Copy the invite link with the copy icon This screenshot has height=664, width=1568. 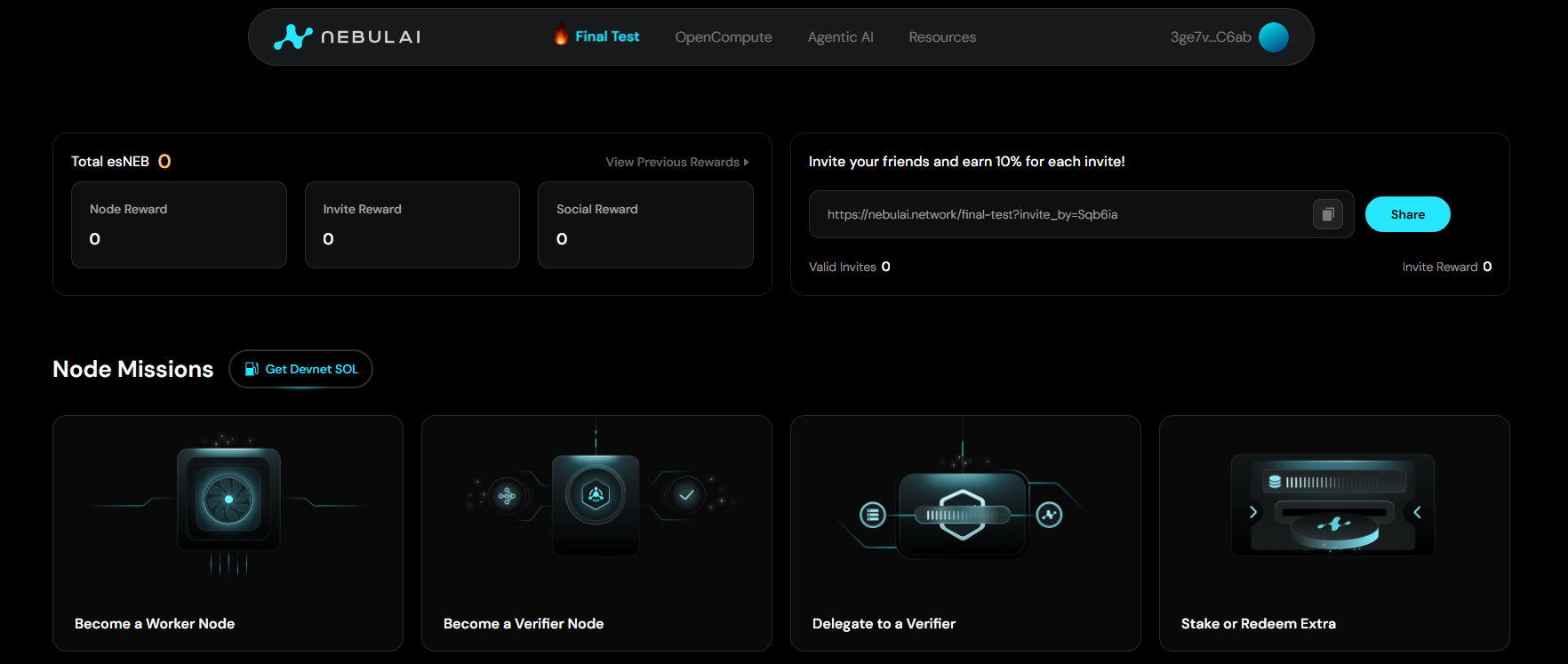(1327, 214)
